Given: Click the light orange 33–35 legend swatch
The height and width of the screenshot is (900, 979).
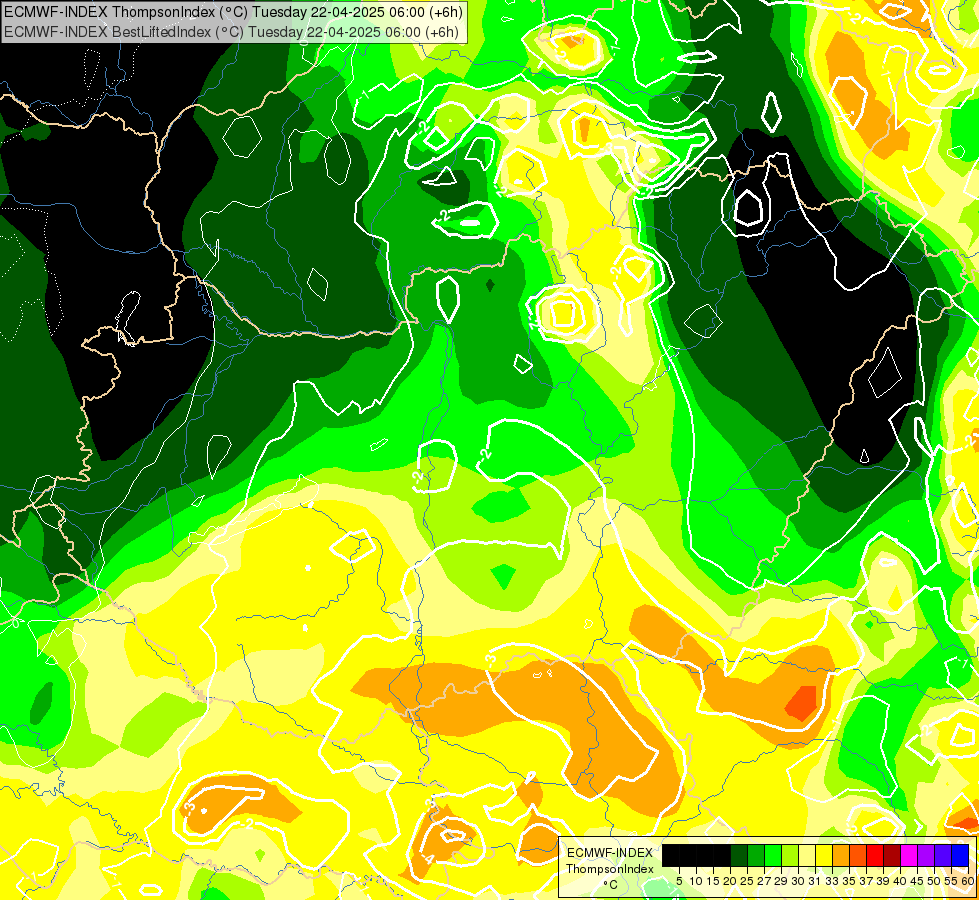Looking at the screenshot, I should [x=841, y=856].
